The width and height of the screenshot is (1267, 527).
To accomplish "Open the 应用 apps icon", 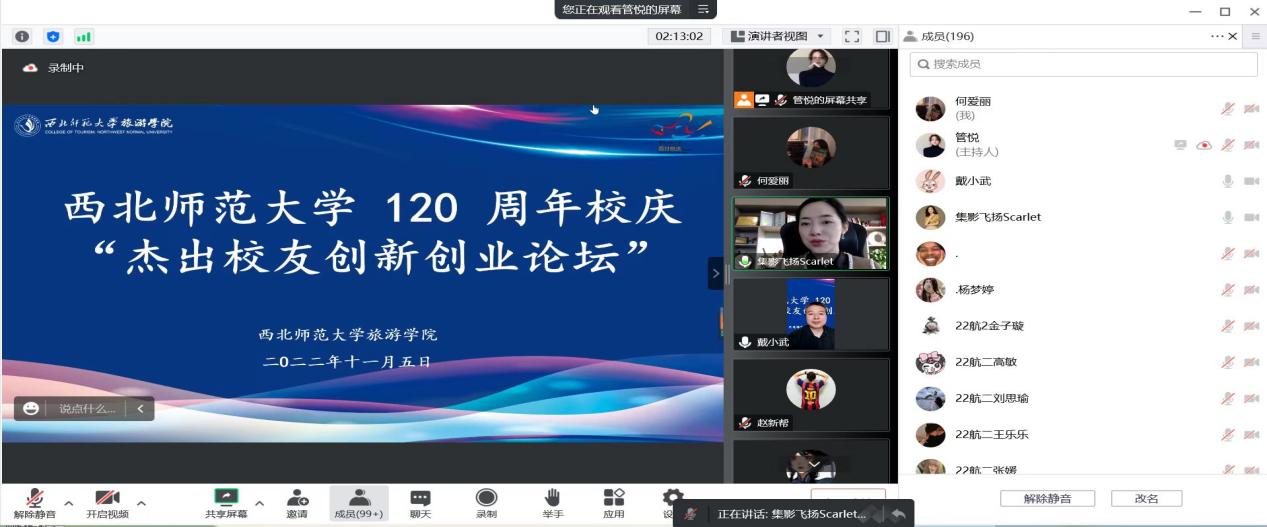I will 613,498.
